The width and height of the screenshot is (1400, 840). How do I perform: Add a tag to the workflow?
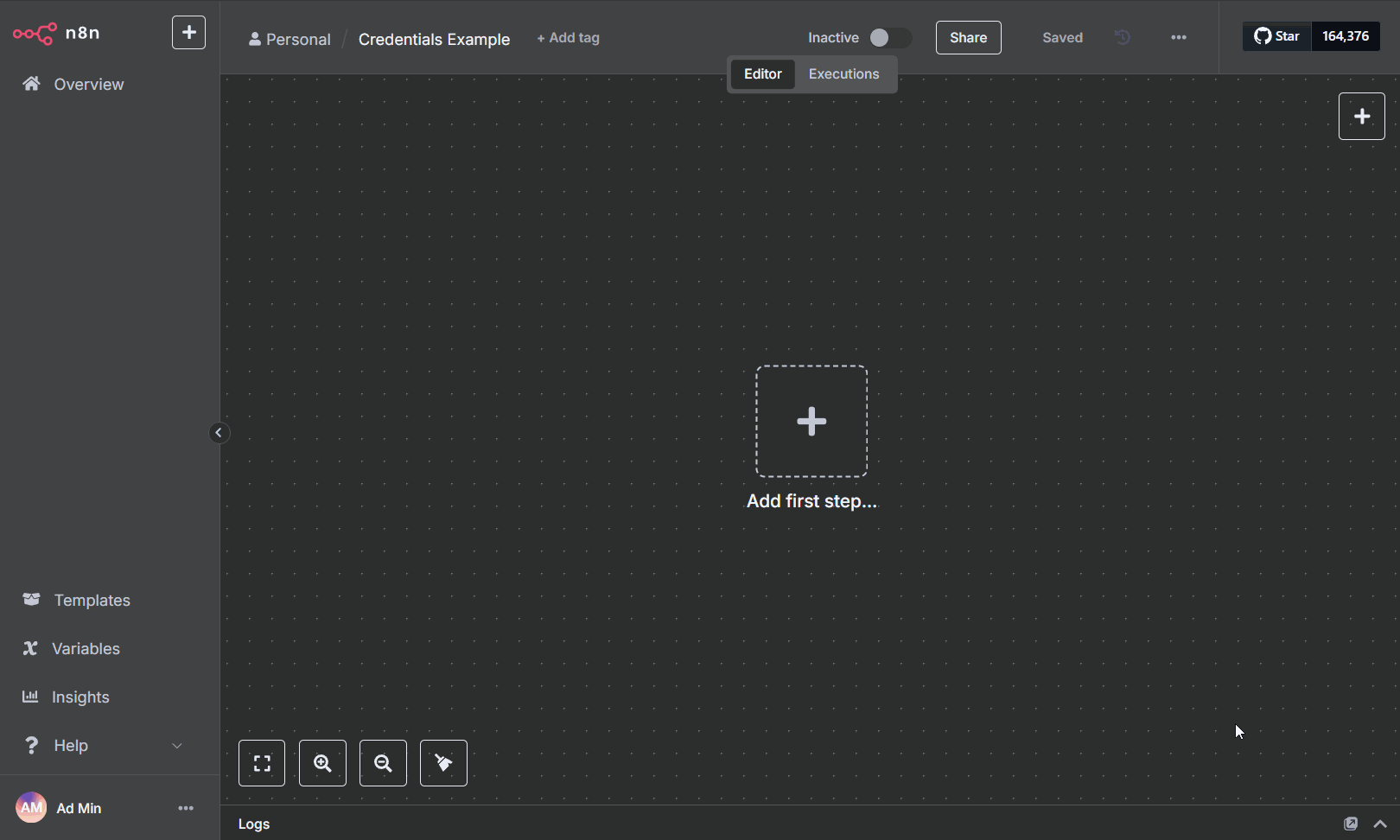(568, 38)
